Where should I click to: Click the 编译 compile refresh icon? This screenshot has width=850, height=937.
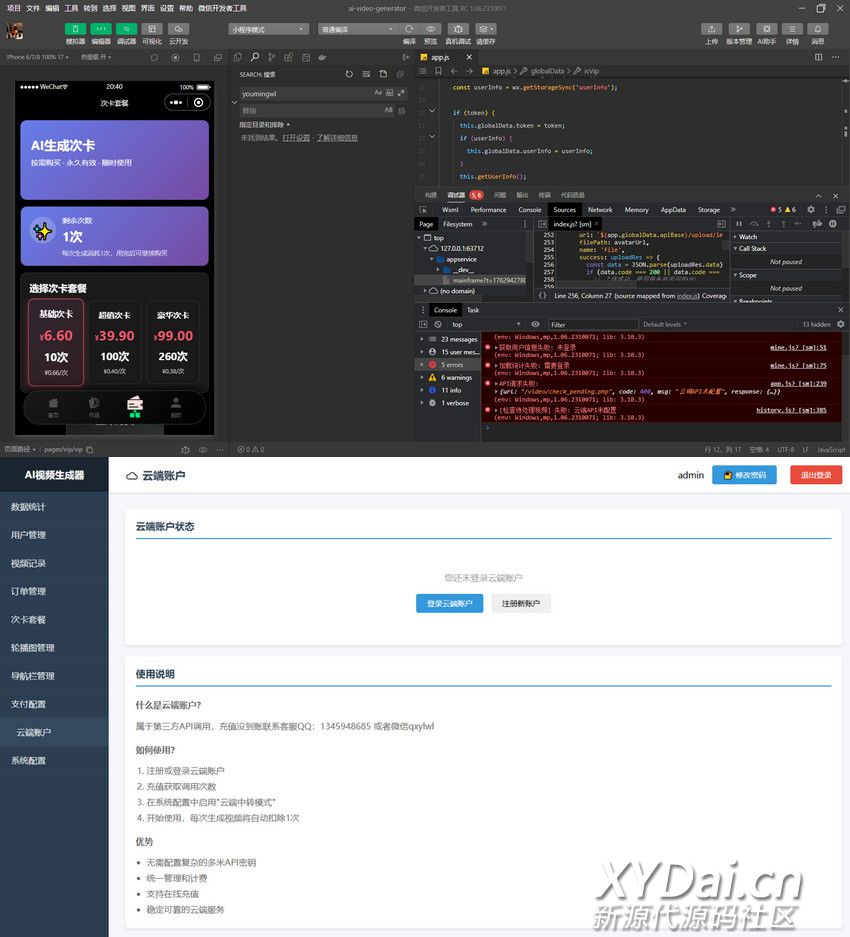point(409,29)
